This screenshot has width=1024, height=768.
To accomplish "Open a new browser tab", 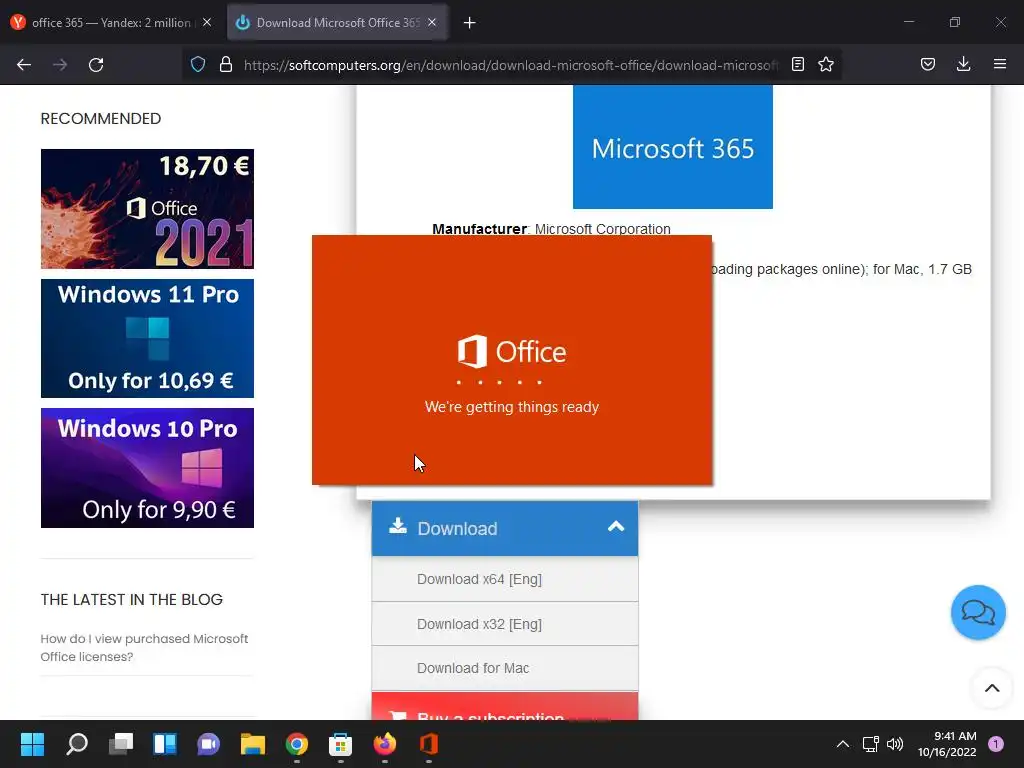I will click(x=469, y=23).
